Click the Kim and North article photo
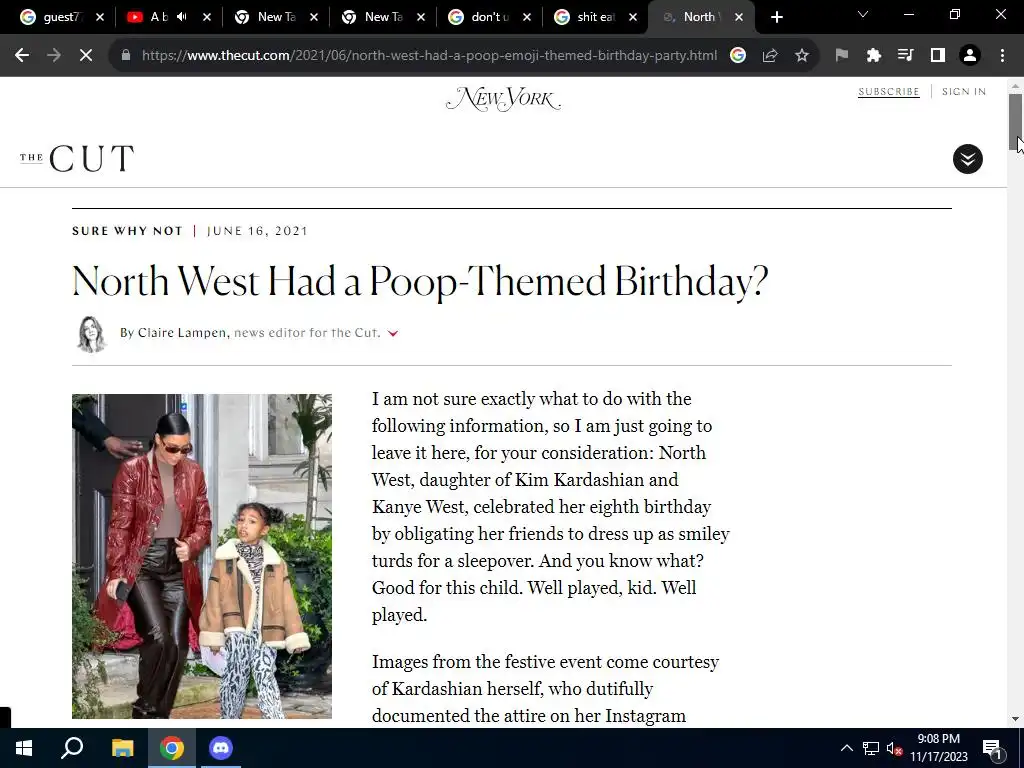This screenshot has width=1024, height=768. pyautogui.click(x=202, y=556)
